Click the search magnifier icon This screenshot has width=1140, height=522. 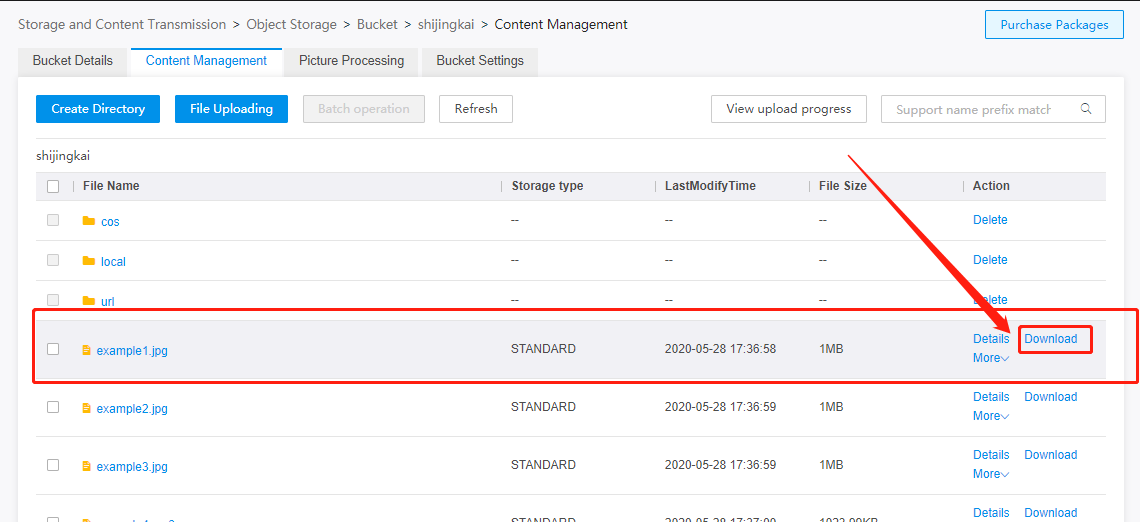1086,109
